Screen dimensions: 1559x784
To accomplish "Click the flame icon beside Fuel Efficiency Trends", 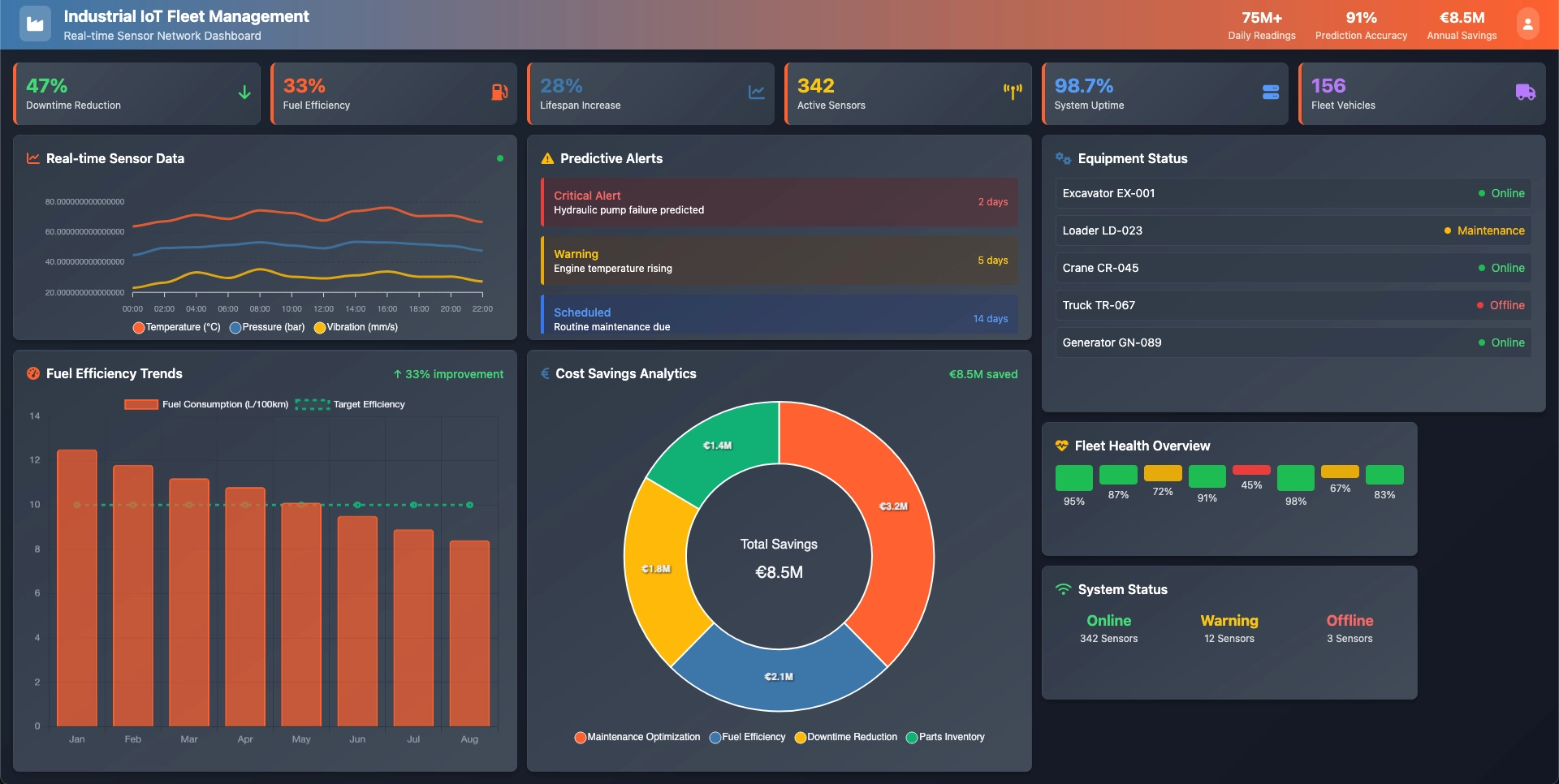I will click(x=32, y=374).
